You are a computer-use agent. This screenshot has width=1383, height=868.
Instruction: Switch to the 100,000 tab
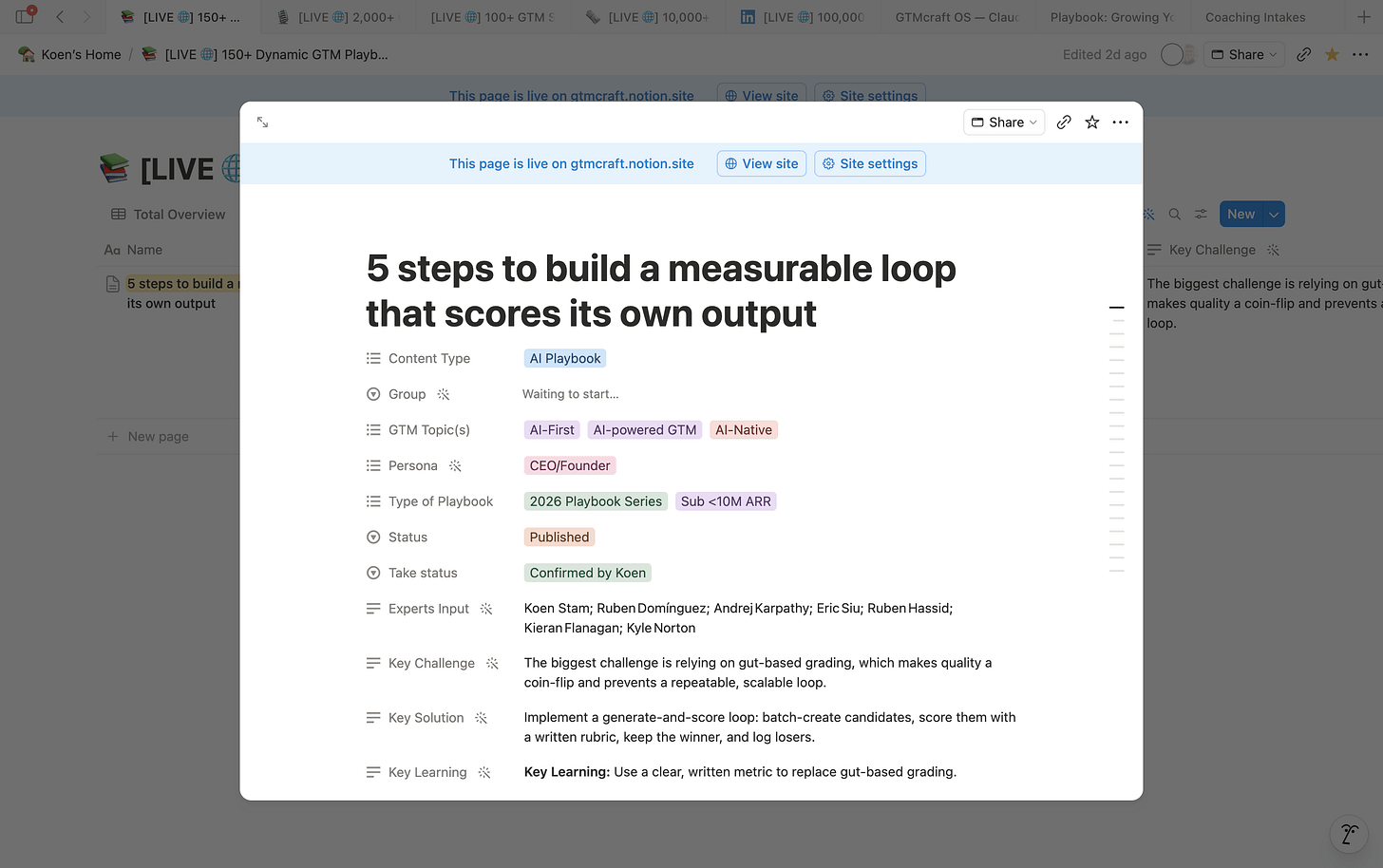[x=801, y=17]
